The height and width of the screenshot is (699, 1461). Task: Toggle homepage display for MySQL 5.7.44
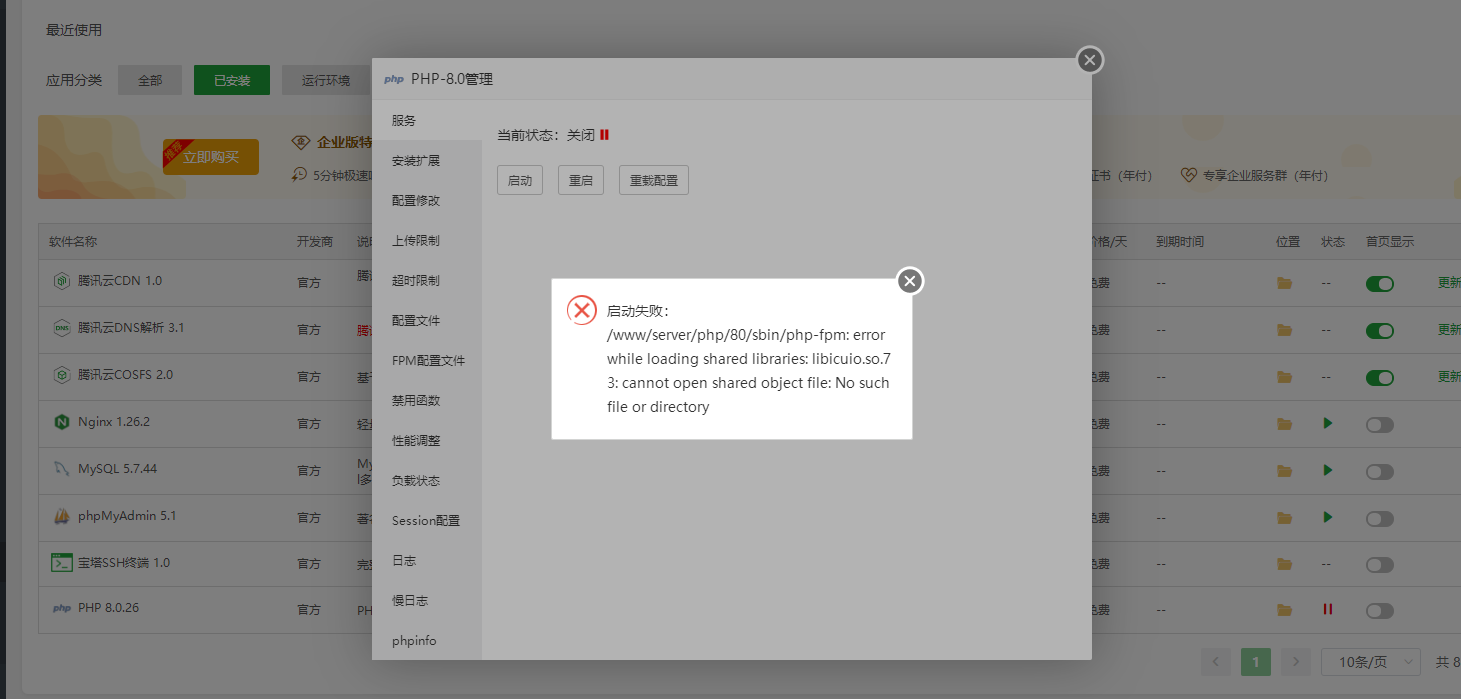1380,472
